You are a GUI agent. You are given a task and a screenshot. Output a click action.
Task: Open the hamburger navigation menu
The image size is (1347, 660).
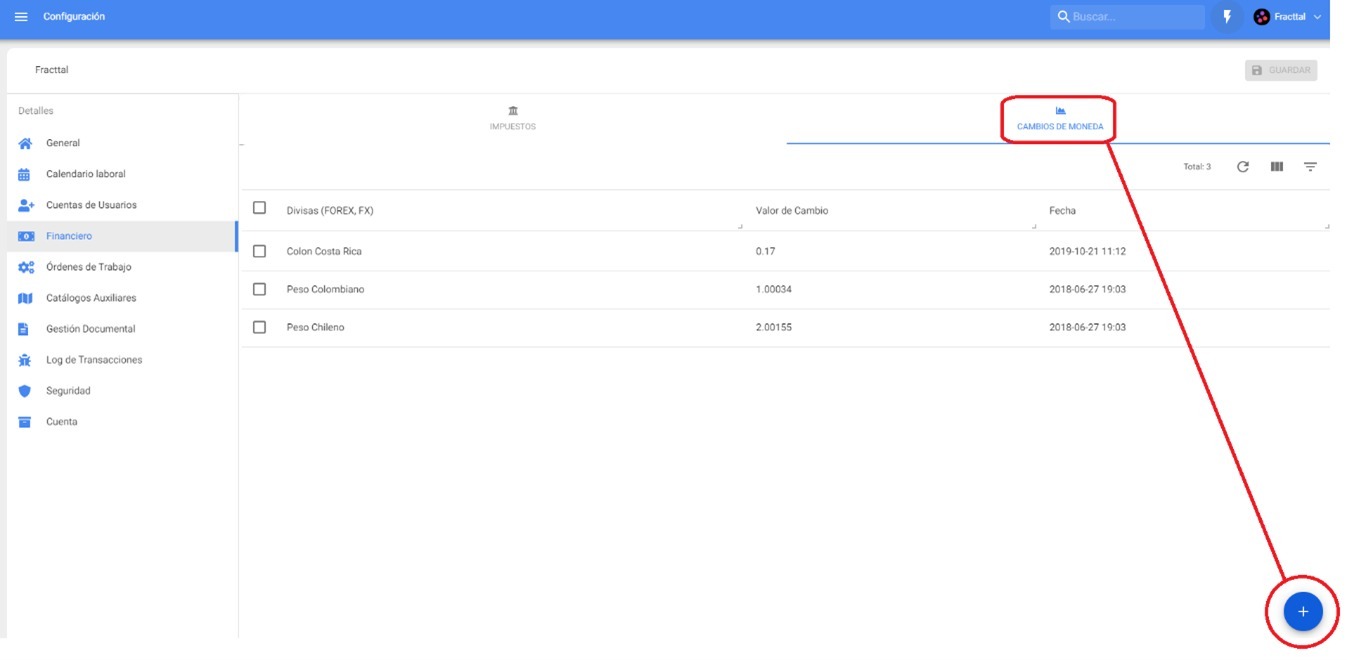pos(21,17)
